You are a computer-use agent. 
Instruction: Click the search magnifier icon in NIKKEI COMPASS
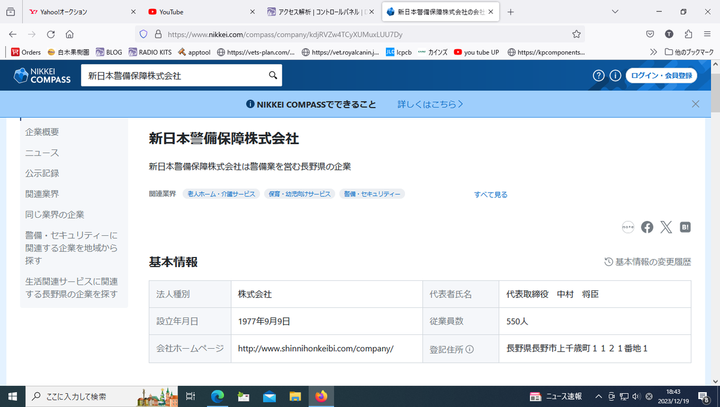pos(273,75)
